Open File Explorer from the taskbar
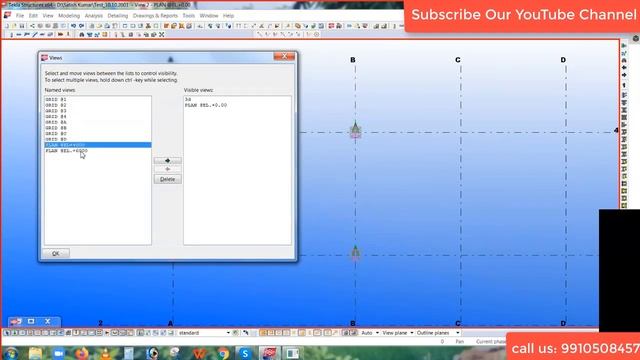 (x=36, y=353)
